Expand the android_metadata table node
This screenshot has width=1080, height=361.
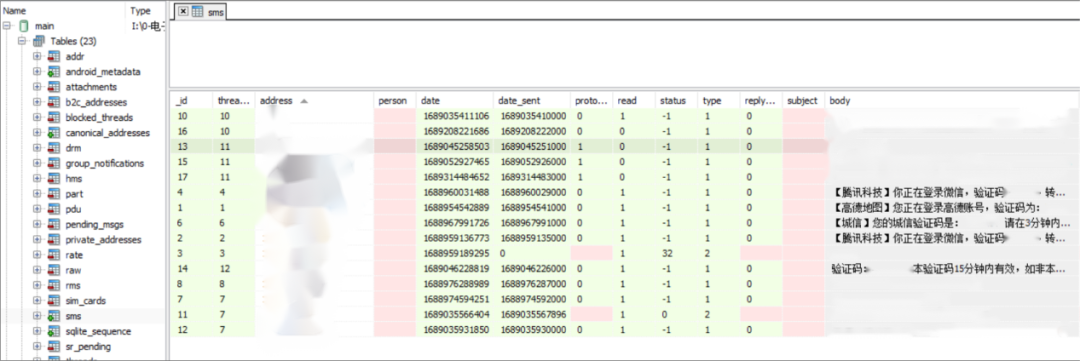[x=37, y=72]
